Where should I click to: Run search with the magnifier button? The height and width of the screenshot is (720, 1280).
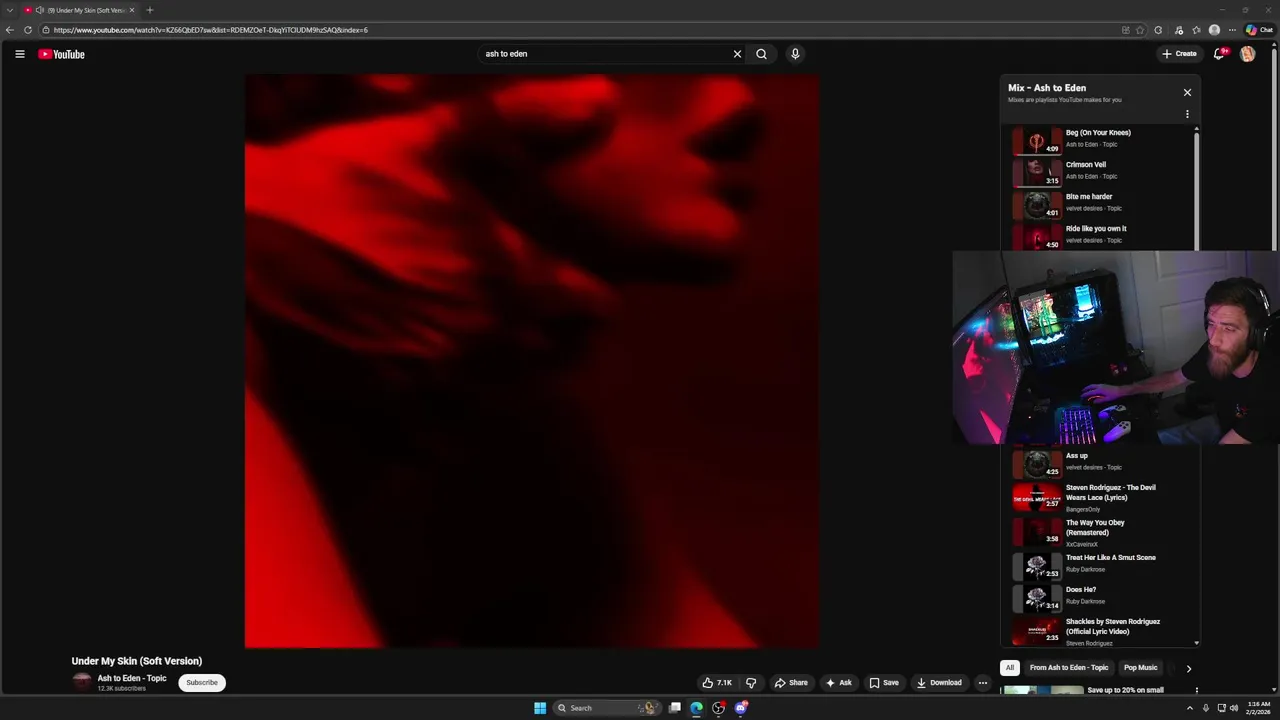761,54
